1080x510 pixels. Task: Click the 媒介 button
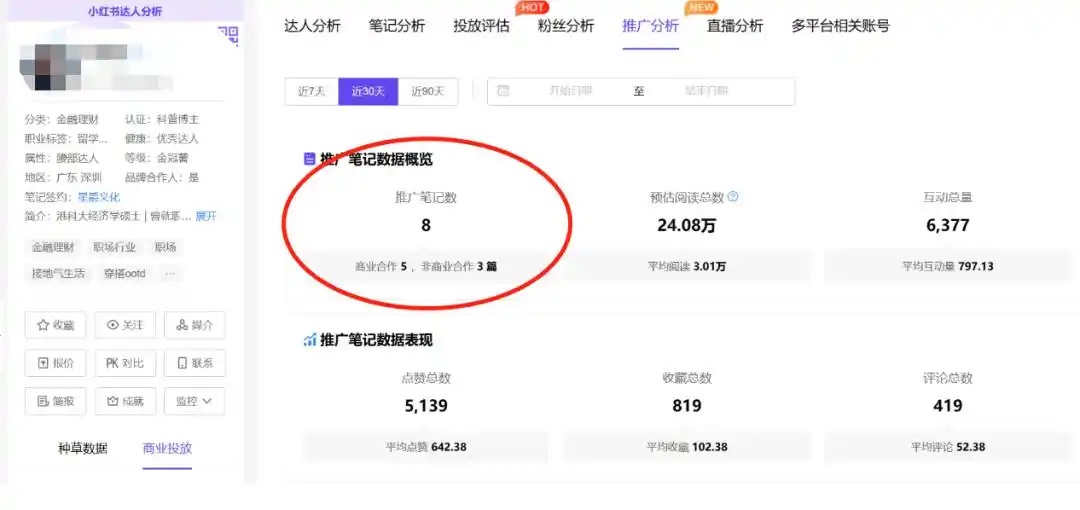pos(195,325)
